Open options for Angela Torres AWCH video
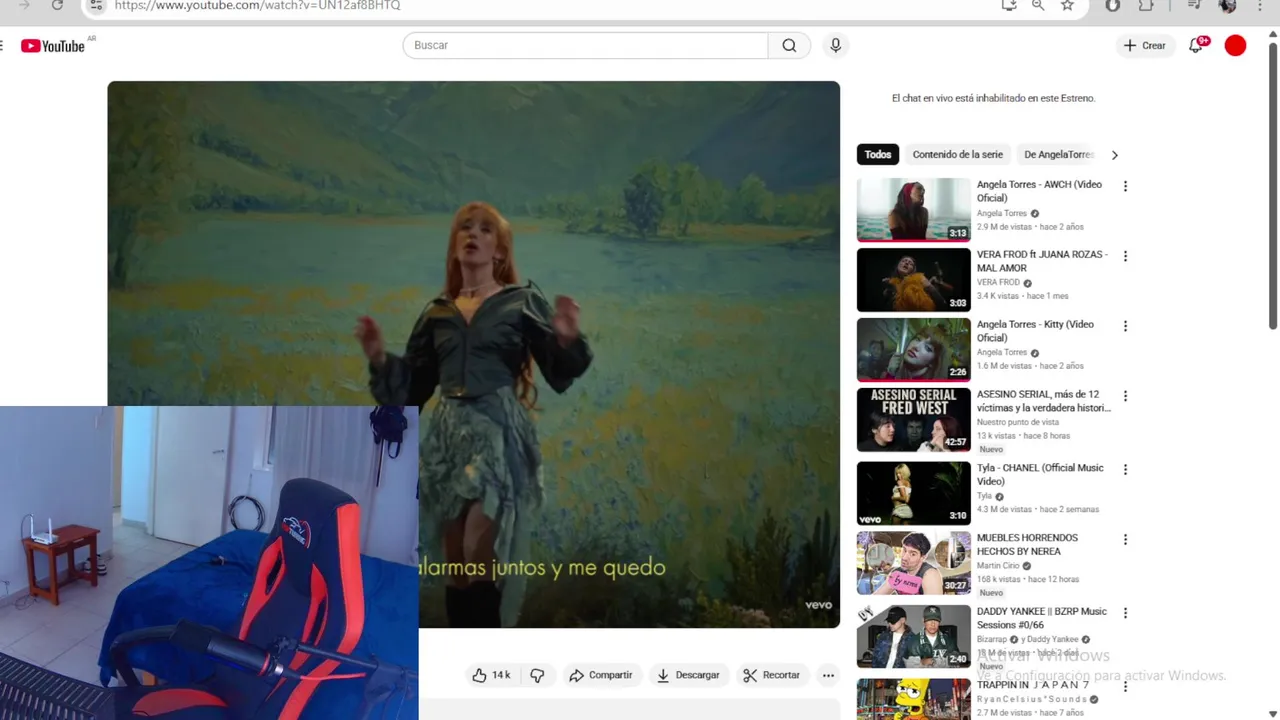Viewport: 1280px width, 720px height. pos(1125,186)
